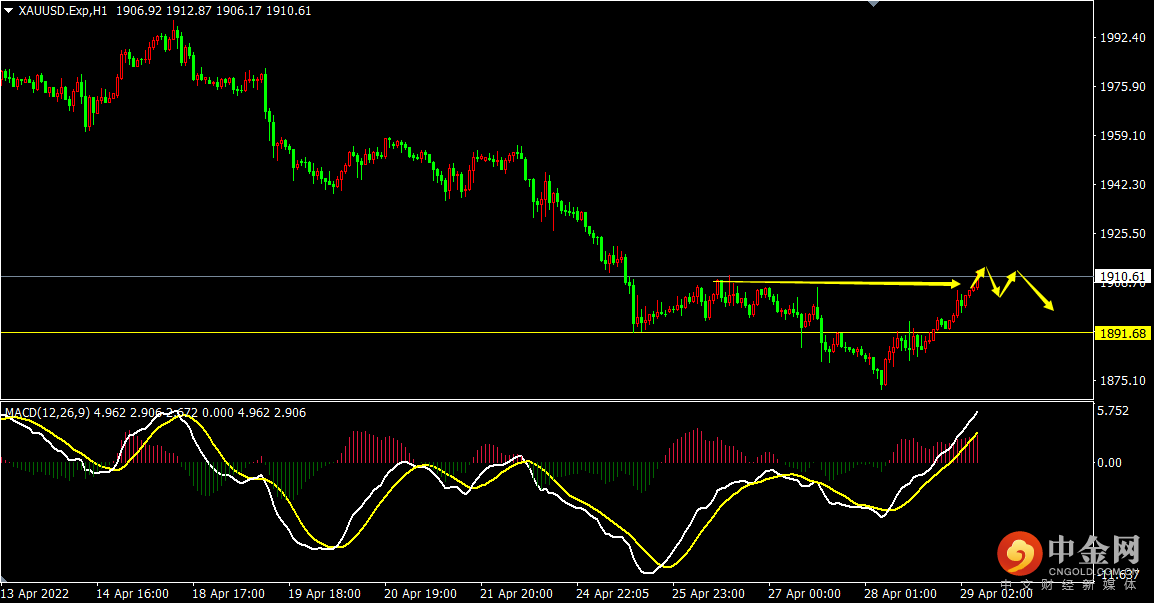Viewport: 1154px width, 603px height.
Task: Click the CNGOLD orange logo icon
Action: [x=1019, y=553]
